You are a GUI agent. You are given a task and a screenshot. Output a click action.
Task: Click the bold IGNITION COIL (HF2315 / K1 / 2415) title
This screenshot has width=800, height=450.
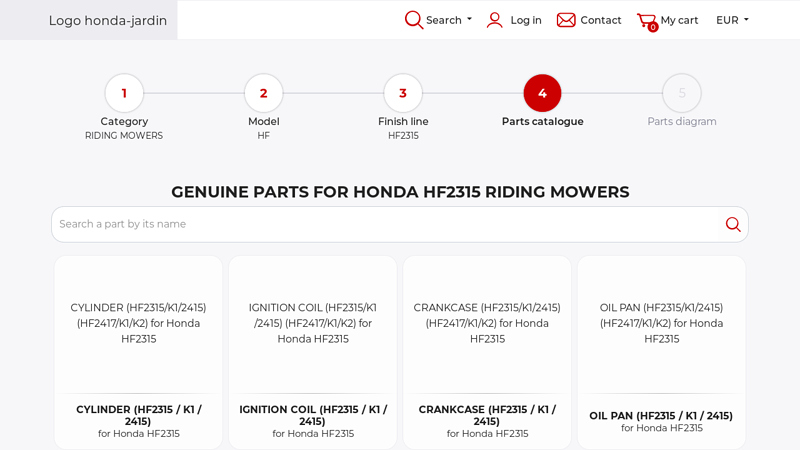tap(313, 415)
